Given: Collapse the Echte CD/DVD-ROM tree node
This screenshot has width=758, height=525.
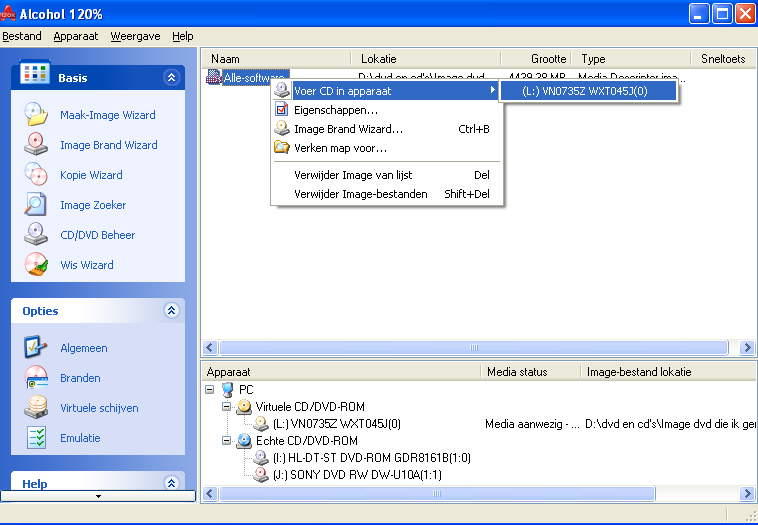Looking at the screenshot, I should (227, 441).
